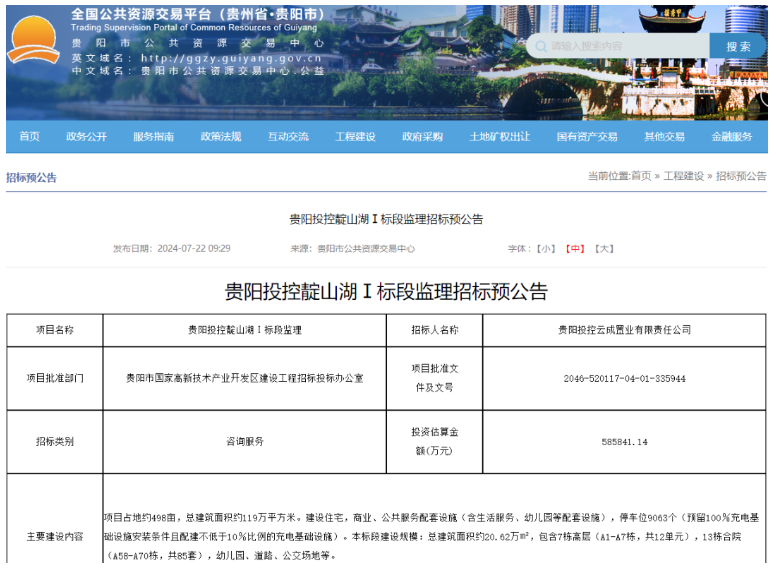Click the 招标人名称 table label
Viewport: 776px width, 572px height.
(435, 330)
